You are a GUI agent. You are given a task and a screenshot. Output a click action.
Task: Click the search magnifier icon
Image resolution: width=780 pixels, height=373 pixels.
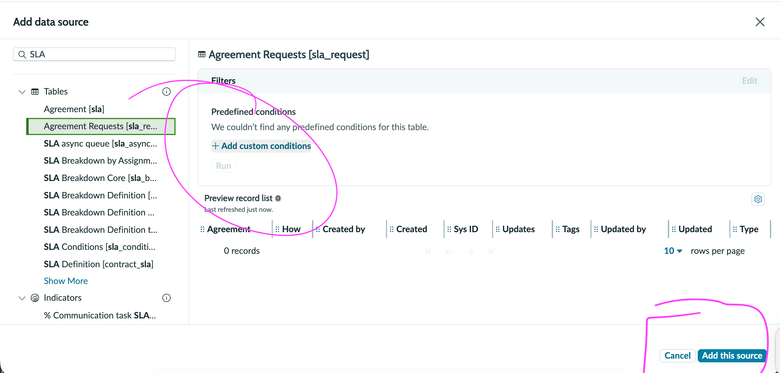22,55
